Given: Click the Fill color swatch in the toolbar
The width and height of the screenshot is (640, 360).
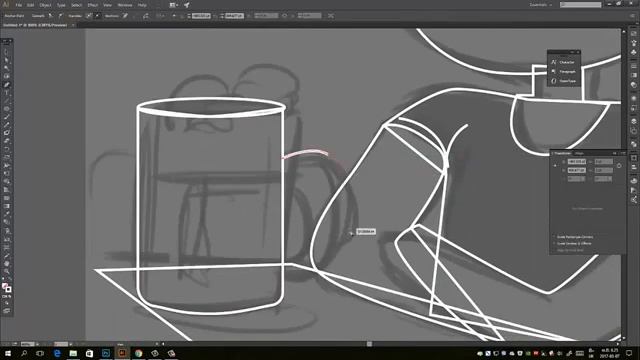Looking at the screenshot, I should (x=5, y=286).
